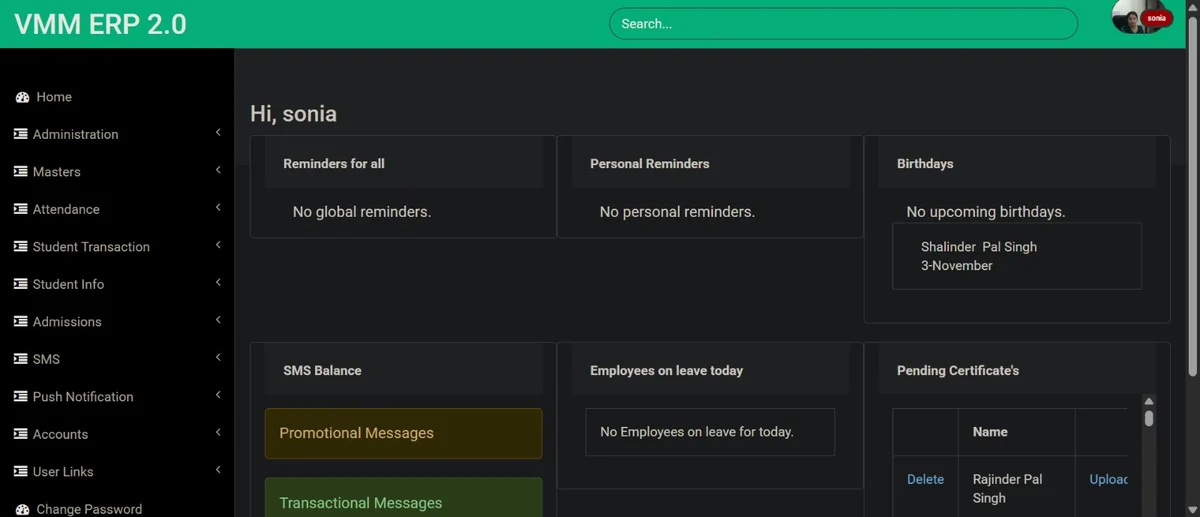Click the SMS list icon
Screen dimensions: 1200x517
(x=20, y=359)
